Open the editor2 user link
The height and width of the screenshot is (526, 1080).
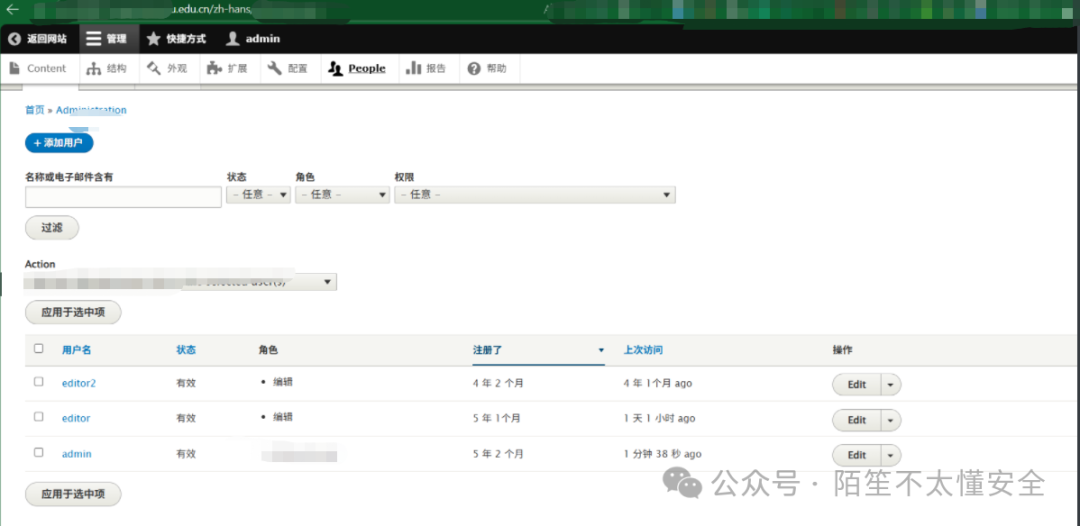tap(79, 383)
